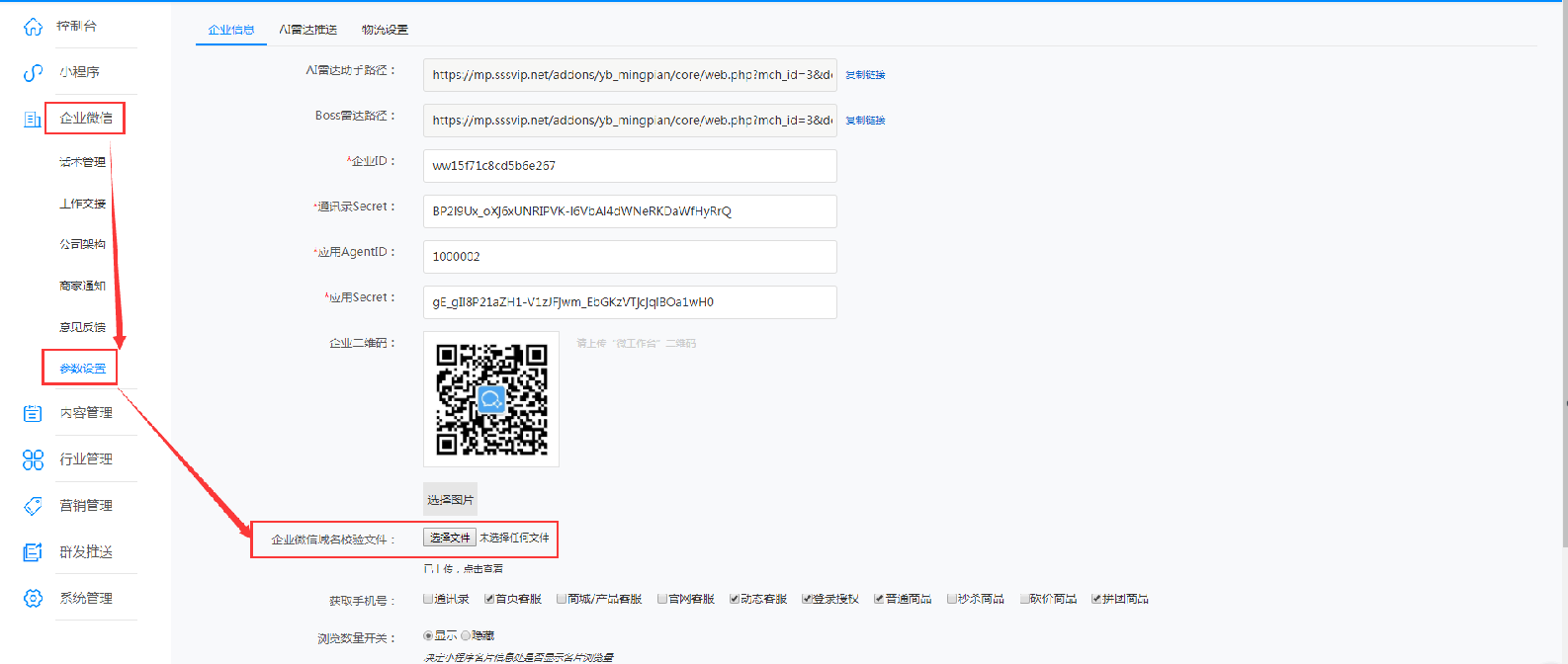Expand the 群发推送 sidebar section
Viewport: 1568px width, 664px height.
[x=86, y=552]
